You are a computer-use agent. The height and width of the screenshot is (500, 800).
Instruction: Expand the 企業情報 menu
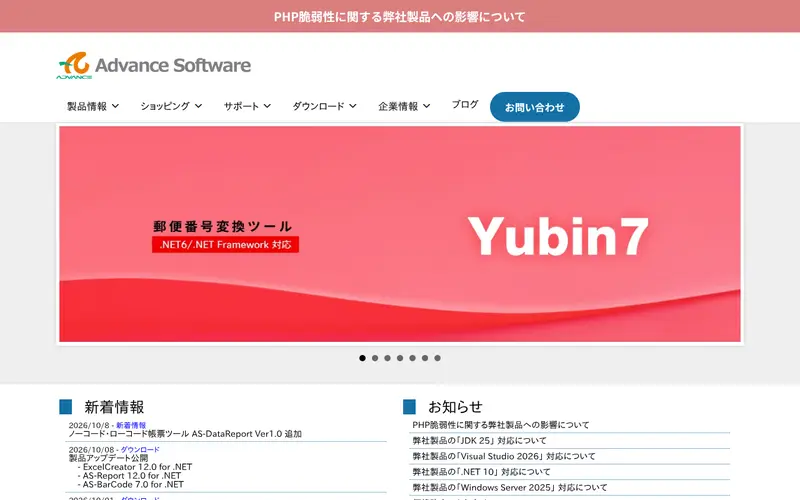[404, 106]
